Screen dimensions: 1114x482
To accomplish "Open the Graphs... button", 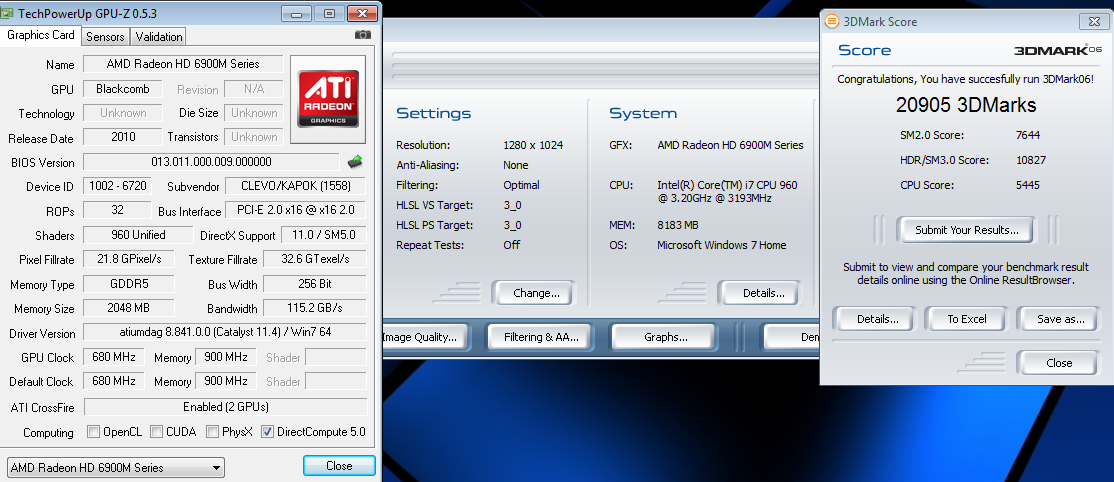I will pyautogui.click(x=665, y=337).
